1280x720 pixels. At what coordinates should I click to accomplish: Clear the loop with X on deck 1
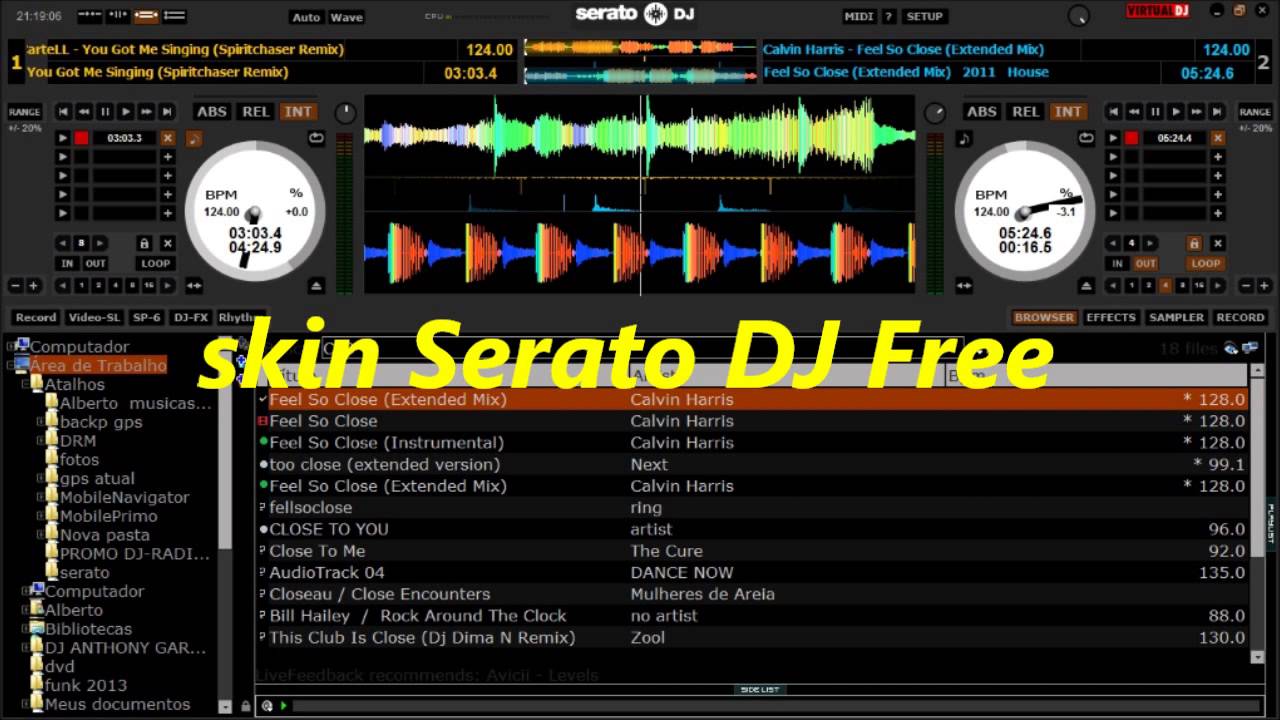coord(168,243)
